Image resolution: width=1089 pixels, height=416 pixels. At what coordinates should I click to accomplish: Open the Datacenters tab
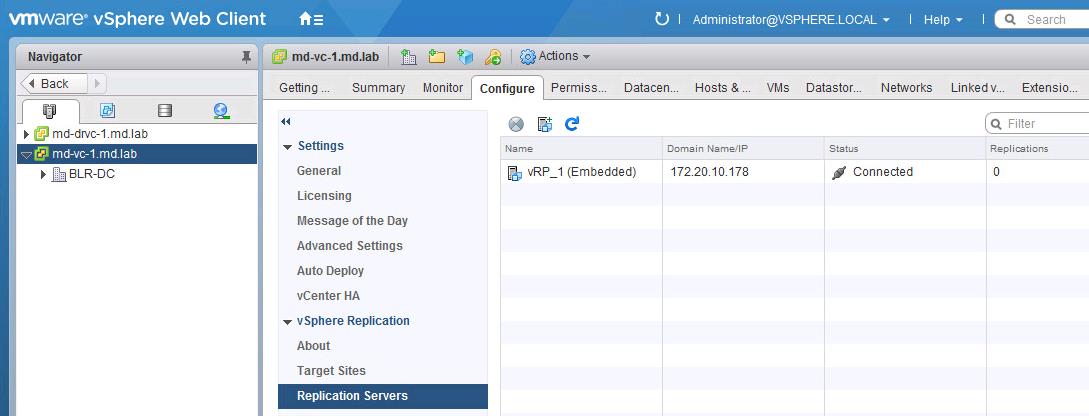(651, 88)
